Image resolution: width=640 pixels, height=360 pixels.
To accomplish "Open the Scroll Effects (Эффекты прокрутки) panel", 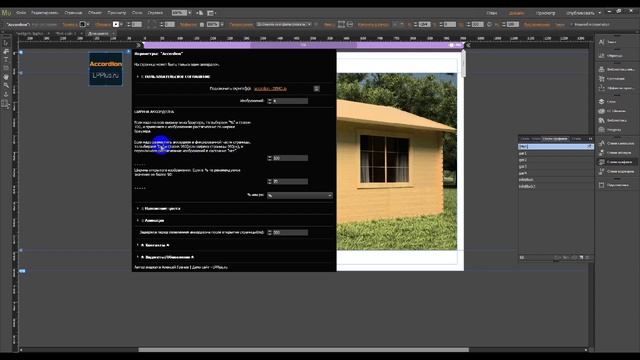I will click(x=616, y=88).
